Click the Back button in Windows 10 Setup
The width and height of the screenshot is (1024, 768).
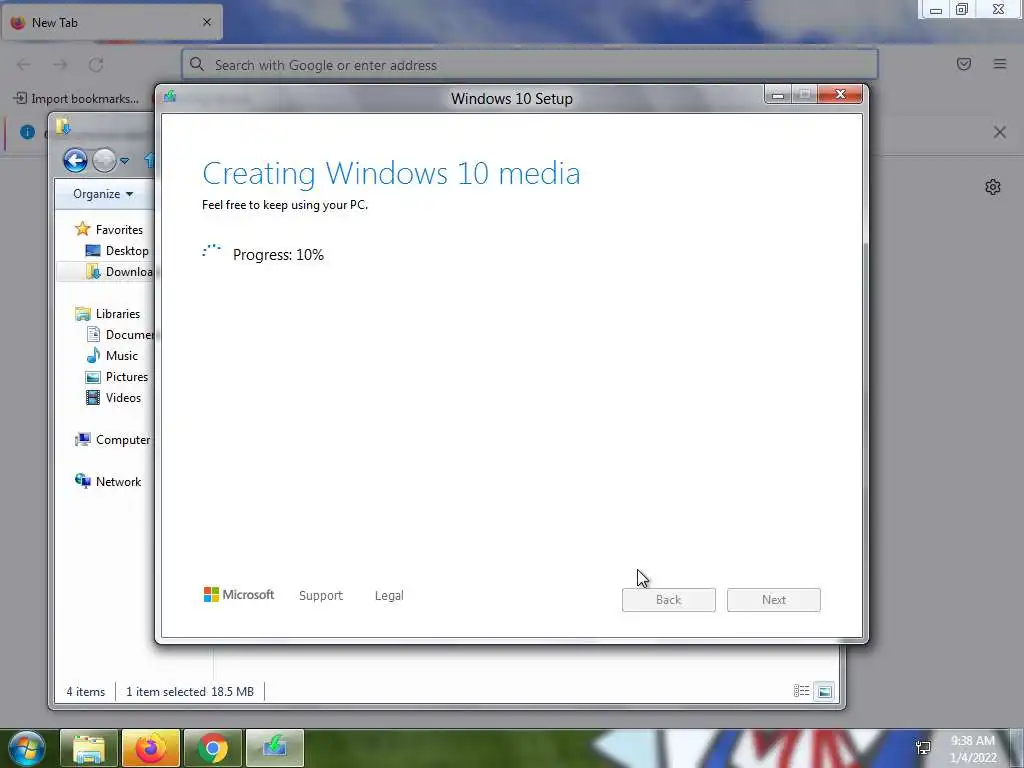tap(668, 600)
